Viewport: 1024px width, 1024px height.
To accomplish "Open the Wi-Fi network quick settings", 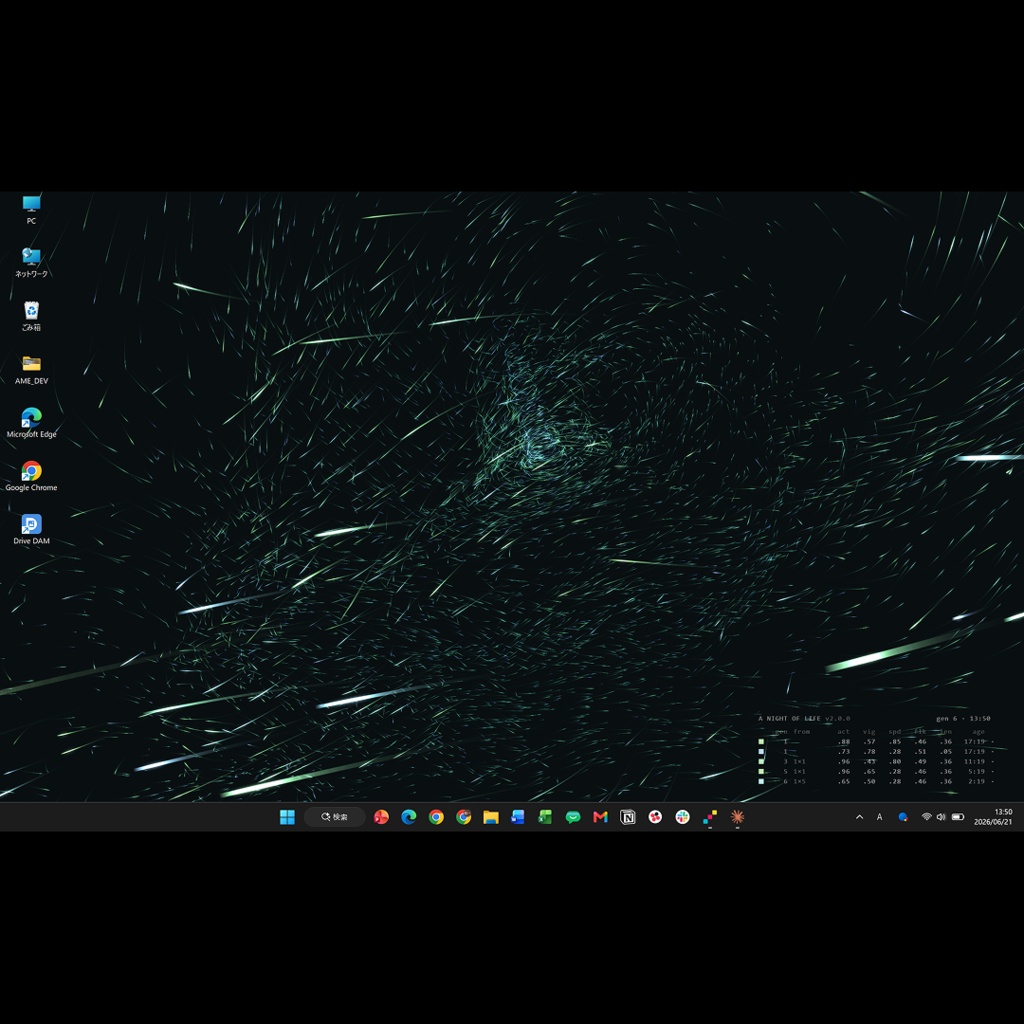I will pos(926,817).
